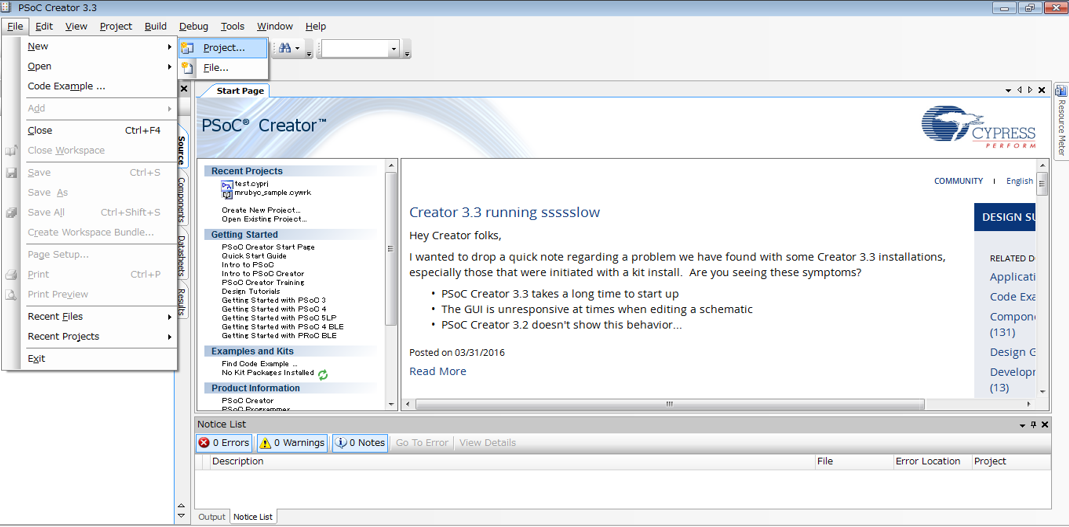Click horizontal scrollbar of news pane
The height and width of the screenshot is (527, 1069).
pos(669,404)
